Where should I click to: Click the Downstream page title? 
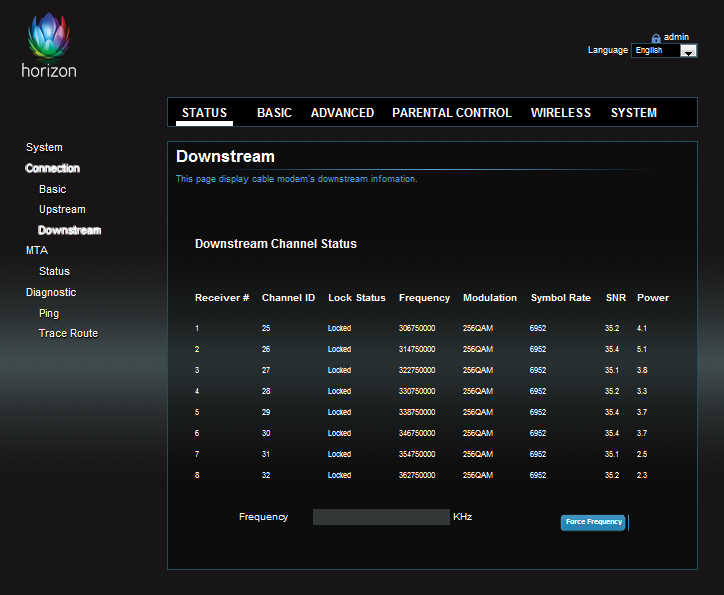pos(225,156)
